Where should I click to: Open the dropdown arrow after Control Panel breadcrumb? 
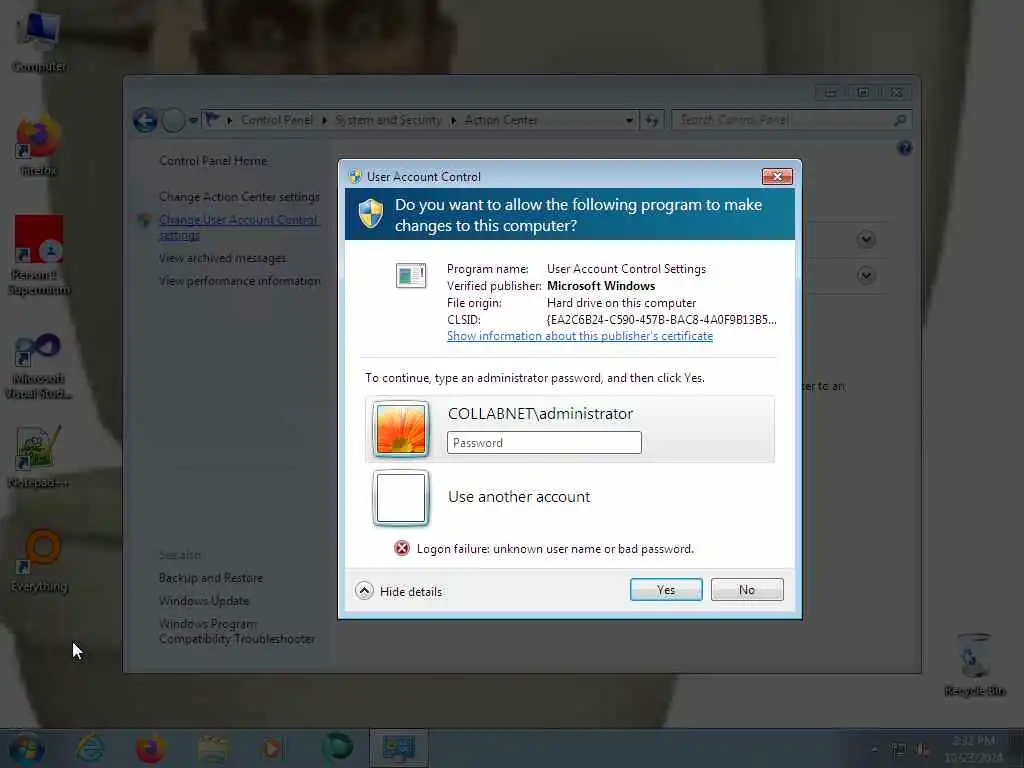point(324,120)
